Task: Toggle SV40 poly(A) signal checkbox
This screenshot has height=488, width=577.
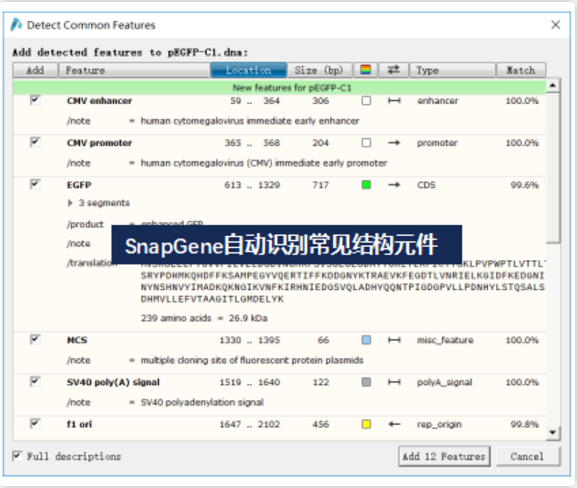Action: click(x=35, y=381)
